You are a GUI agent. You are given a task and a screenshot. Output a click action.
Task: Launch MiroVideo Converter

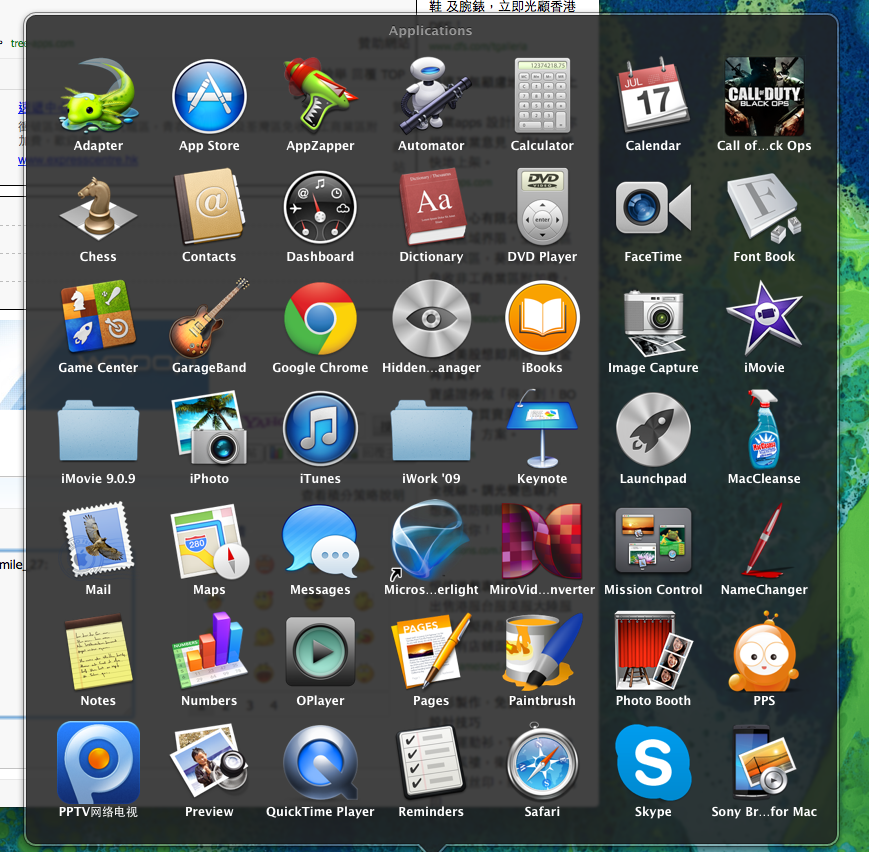click(542, 541)
